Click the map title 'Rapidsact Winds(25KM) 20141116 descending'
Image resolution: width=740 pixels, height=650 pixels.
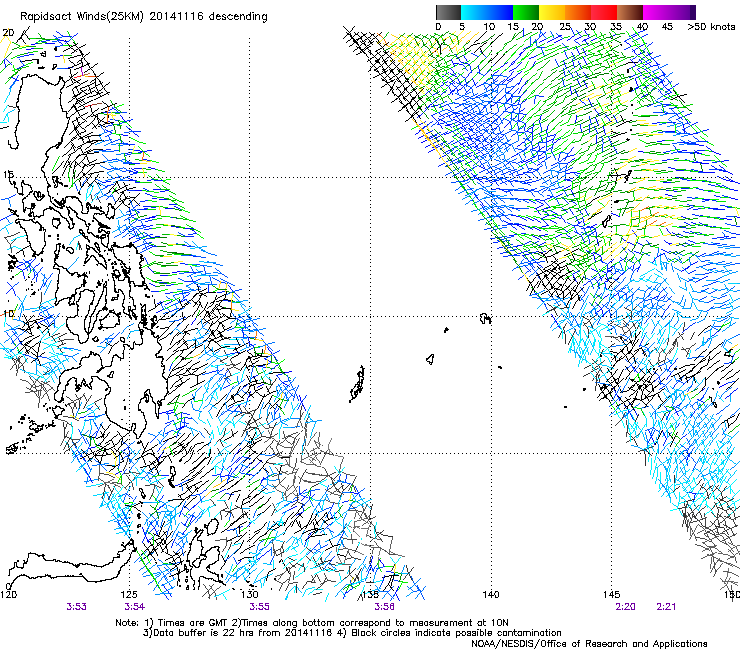click(x=143, y=17)
